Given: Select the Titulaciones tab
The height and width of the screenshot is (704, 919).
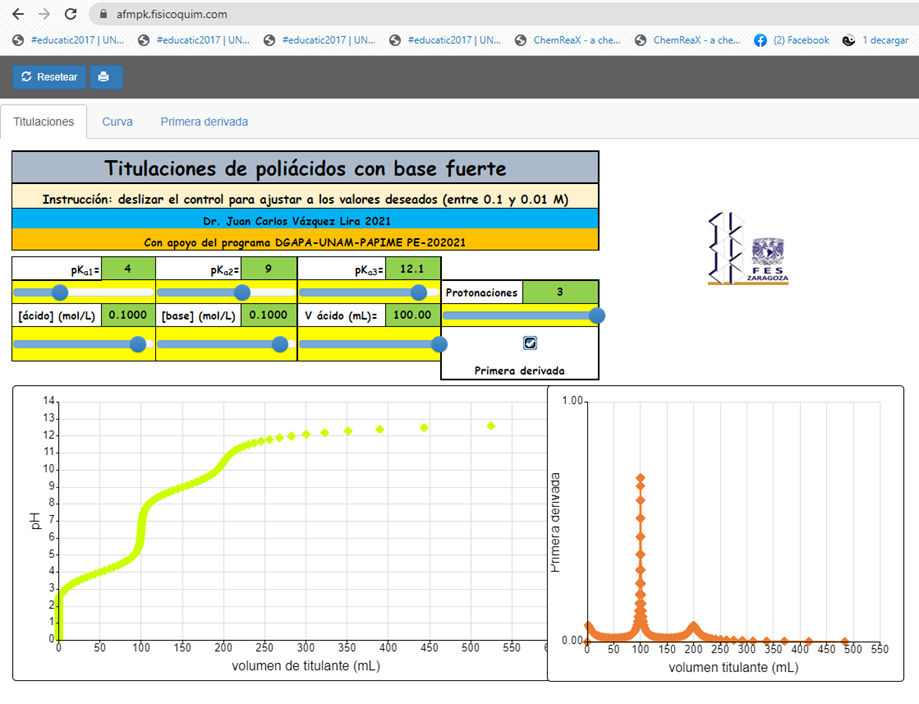Looking at the screenshot, I should coord(44,121).
